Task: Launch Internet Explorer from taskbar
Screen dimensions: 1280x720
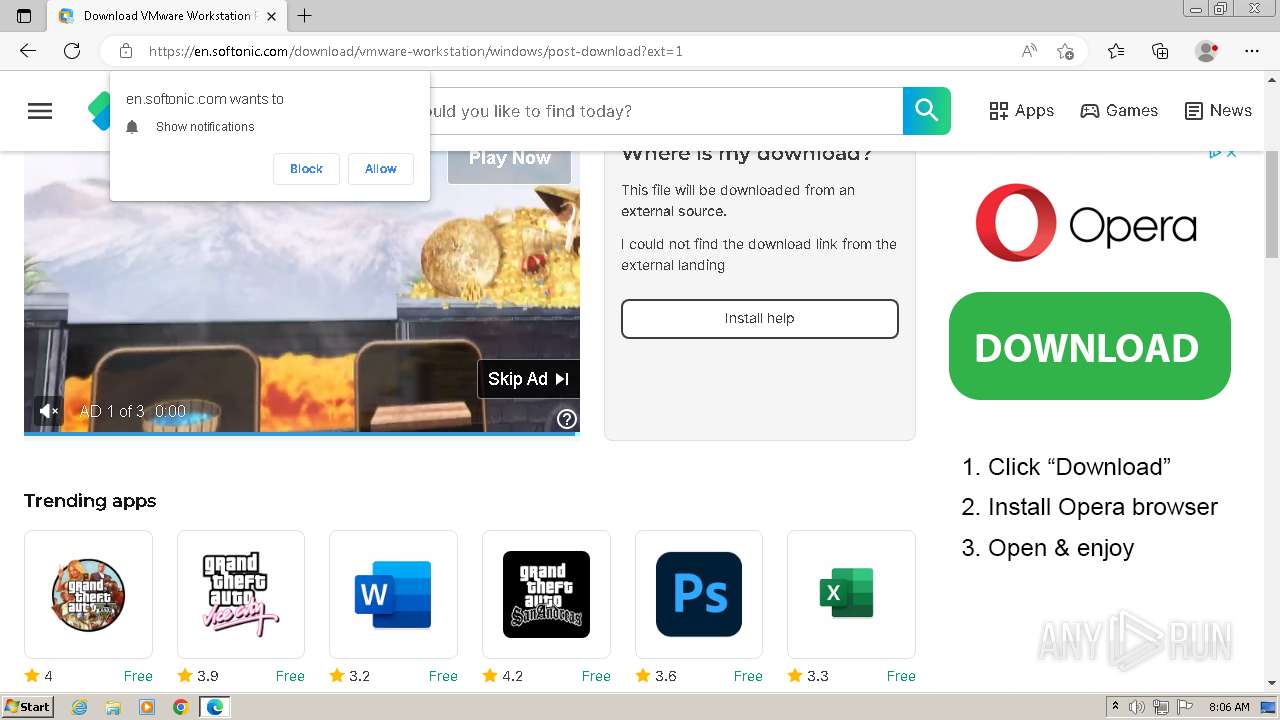Action: click(x=79, y=707)
